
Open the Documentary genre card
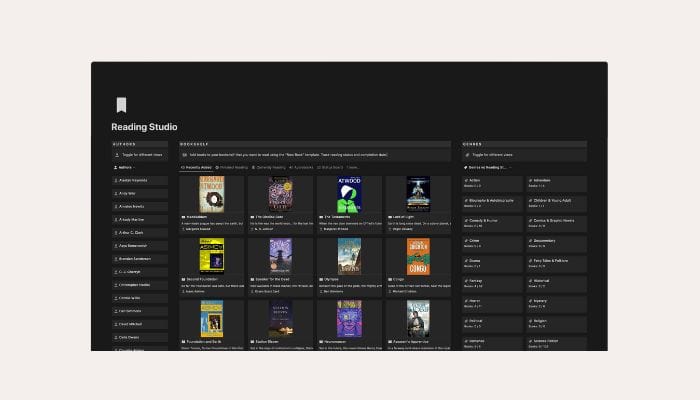[556, 243]
